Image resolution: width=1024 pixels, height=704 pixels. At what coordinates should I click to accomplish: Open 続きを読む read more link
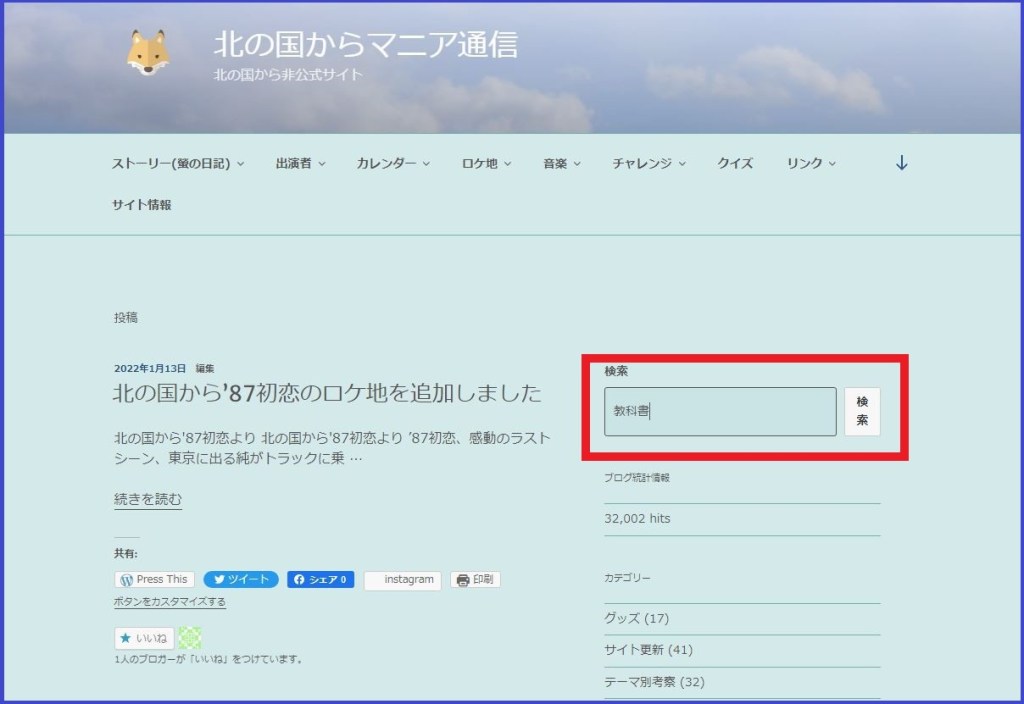pyautogui.click(x=148, y=499)
